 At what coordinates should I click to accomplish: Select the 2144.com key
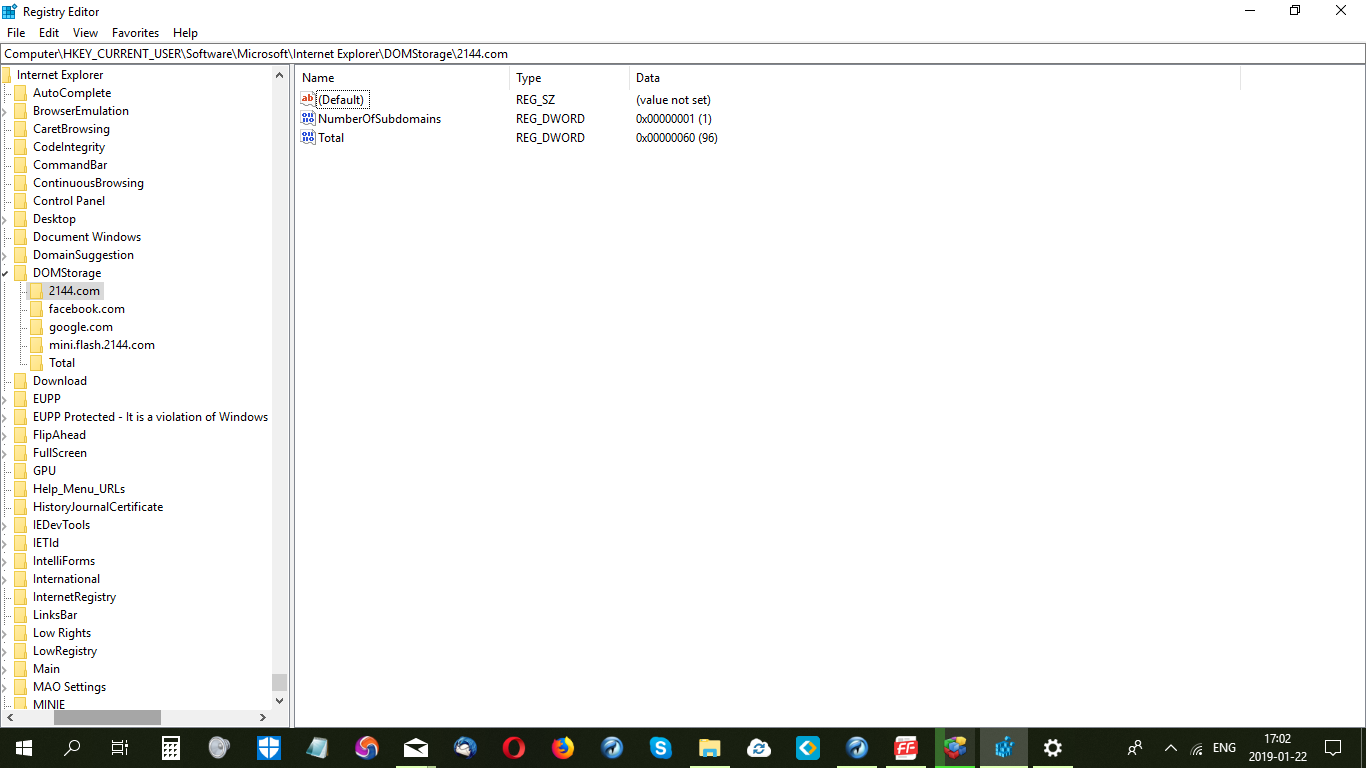click(74, 291)
